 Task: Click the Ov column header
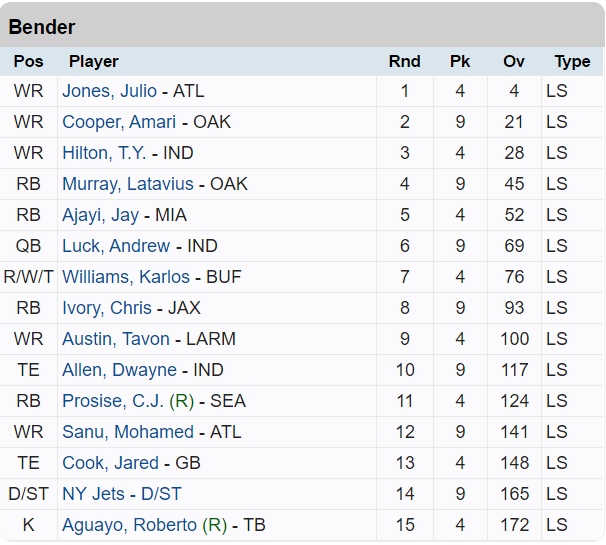click(x=514, y=62)
